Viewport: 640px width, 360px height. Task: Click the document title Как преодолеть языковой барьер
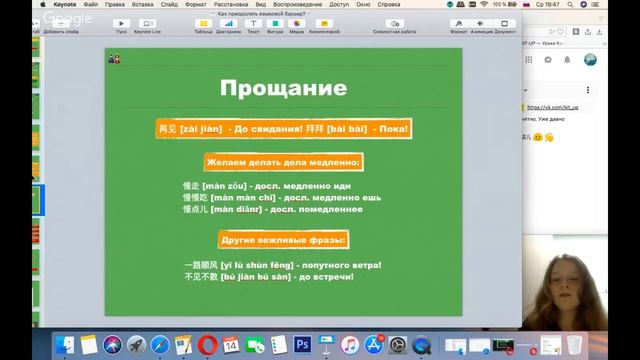pyautogui.click(x=261, y=14)
